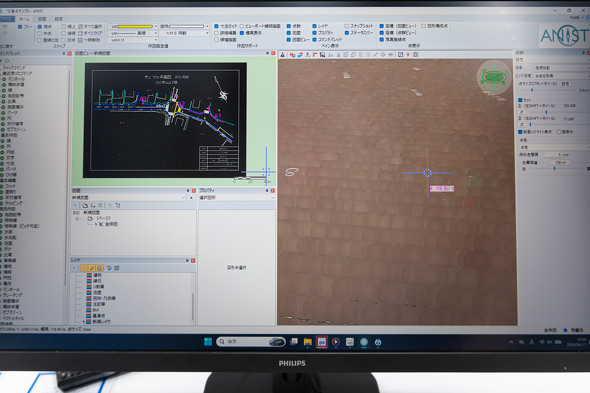Viewport: 590px width, 393px height.
Task: Click the すべて選択 snap button
Action: [x=90, y=26]
